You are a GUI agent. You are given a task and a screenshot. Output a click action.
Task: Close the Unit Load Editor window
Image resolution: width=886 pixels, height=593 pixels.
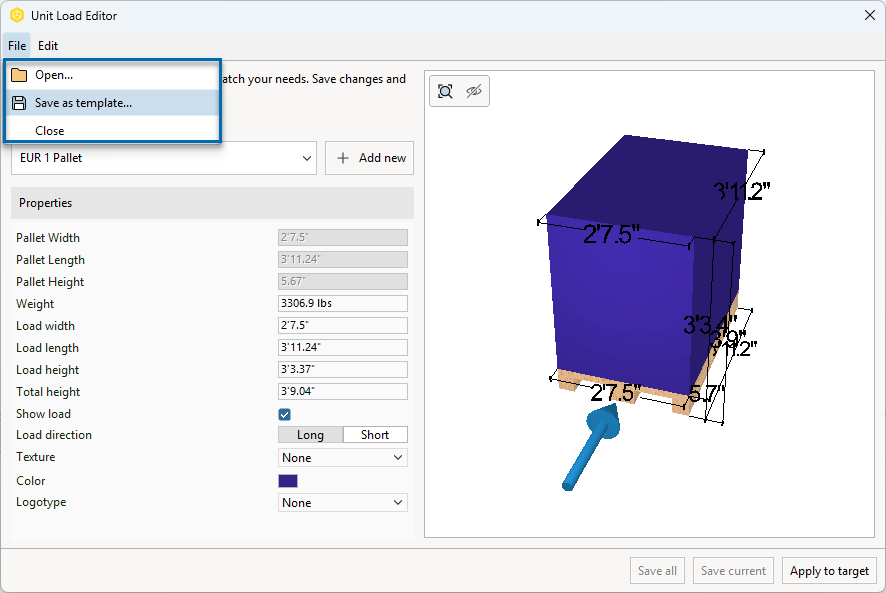pyautogui.click(x=870, y=15)
